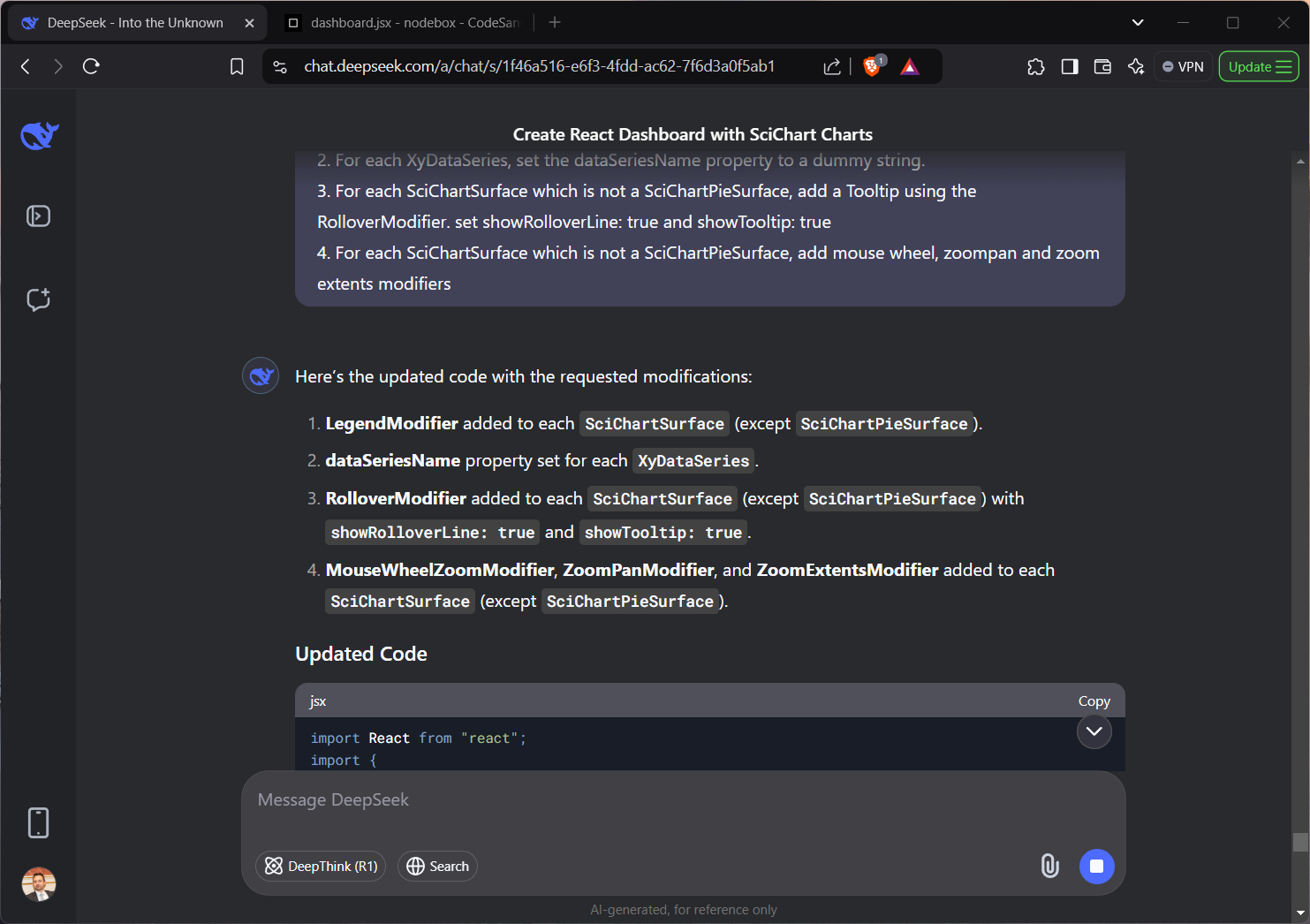Viewport: 1310px width, 924px height.
Task: Attach a file with the paperclip icon
Action: (1049, 866)
